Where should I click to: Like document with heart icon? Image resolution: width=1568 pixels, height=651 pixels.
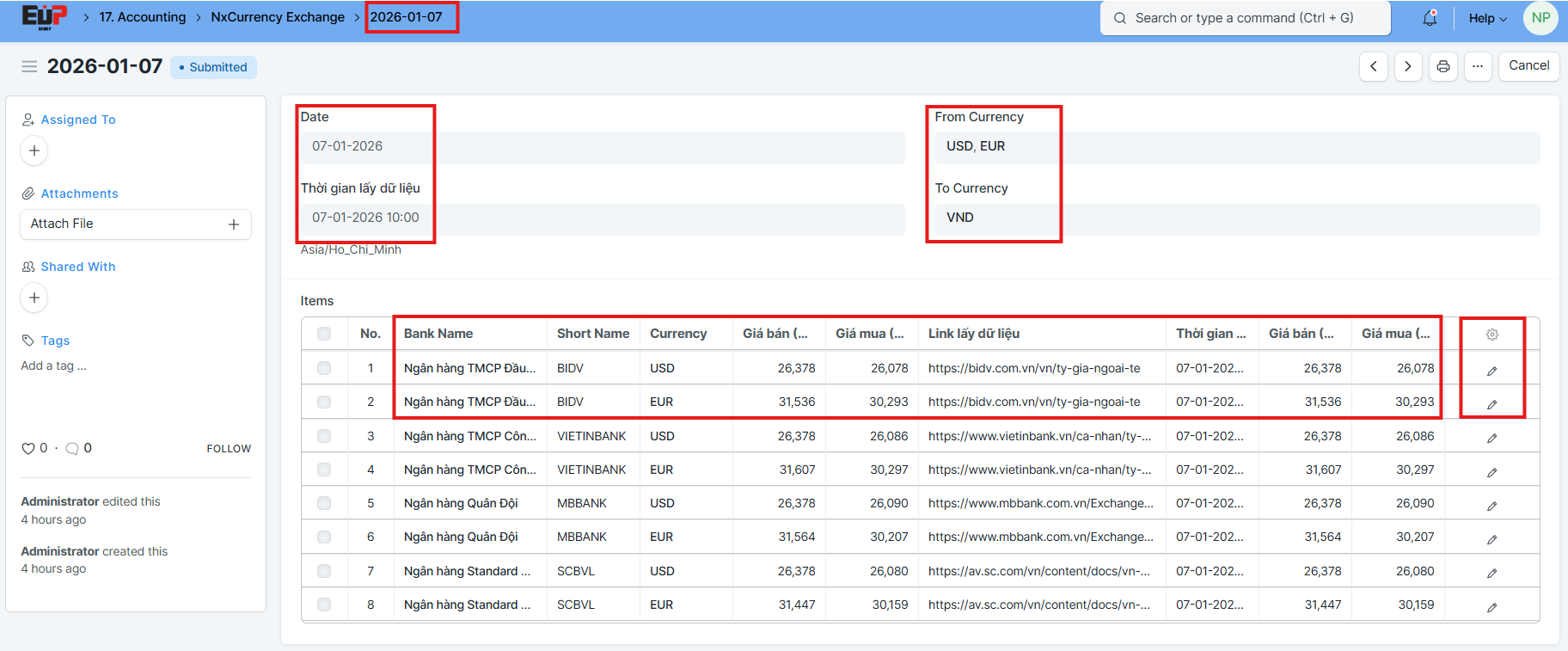[28, 448]
